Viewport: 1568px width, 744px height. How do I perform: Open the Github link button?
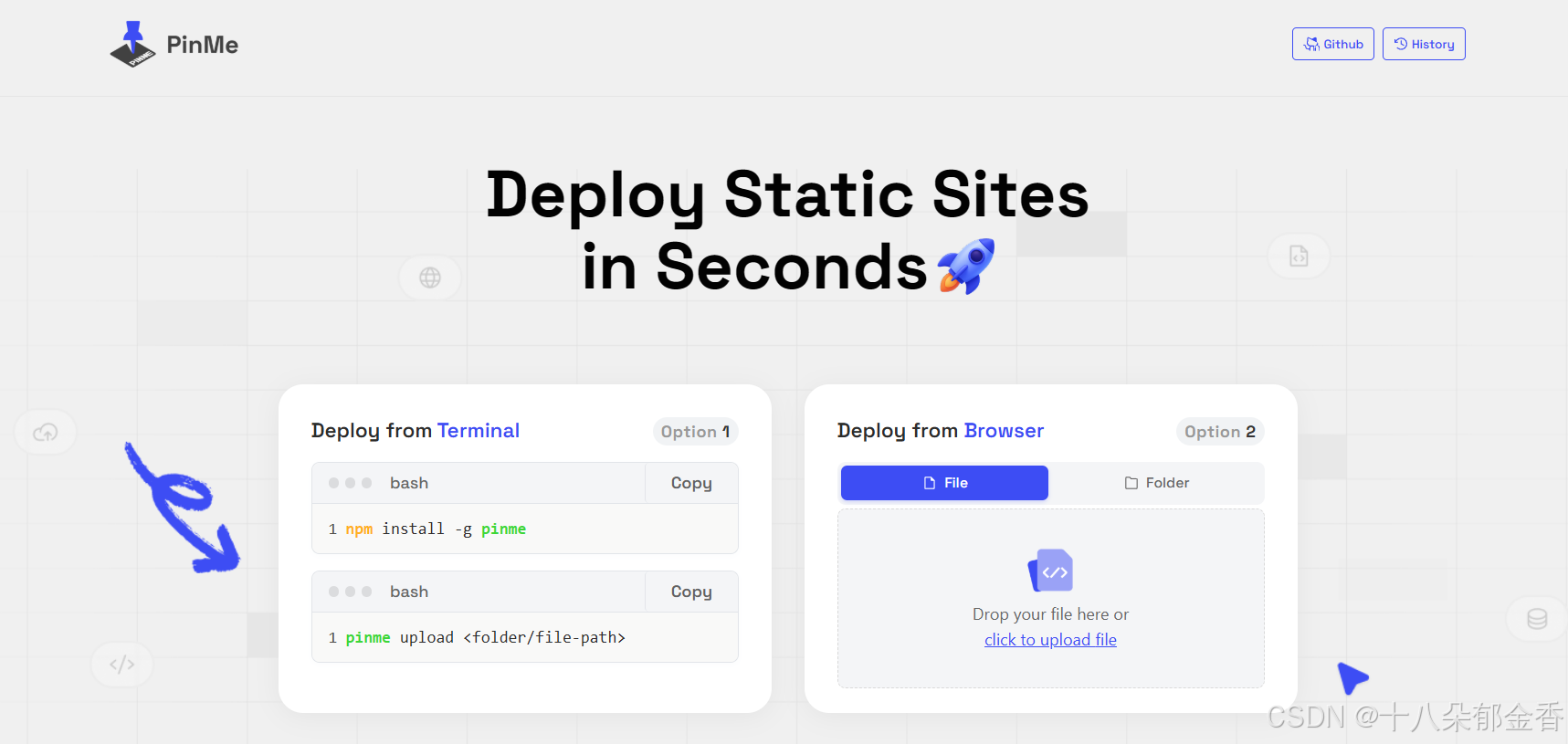pos(1333,44)
